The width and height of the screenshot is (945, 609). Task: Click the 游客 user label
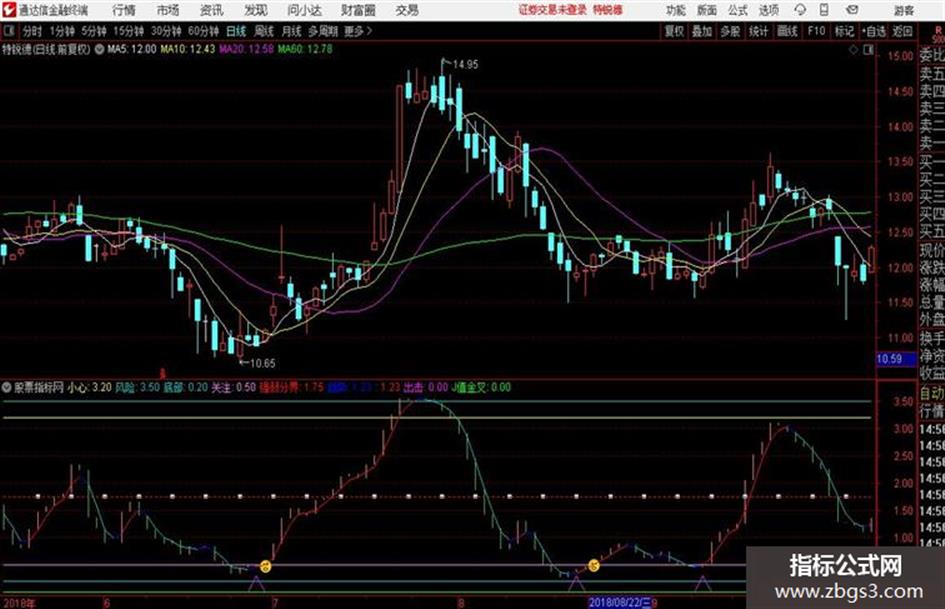pyautogui.click(x=903, y=10)
